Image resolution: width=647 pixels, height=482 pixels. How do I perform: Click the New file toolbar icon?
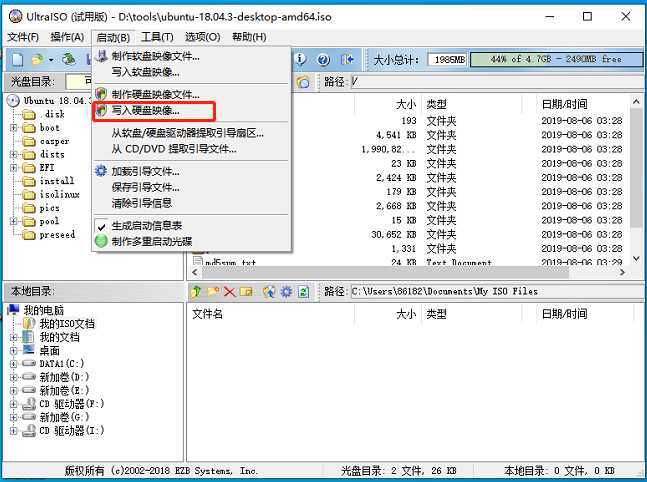tap(17, 60)
